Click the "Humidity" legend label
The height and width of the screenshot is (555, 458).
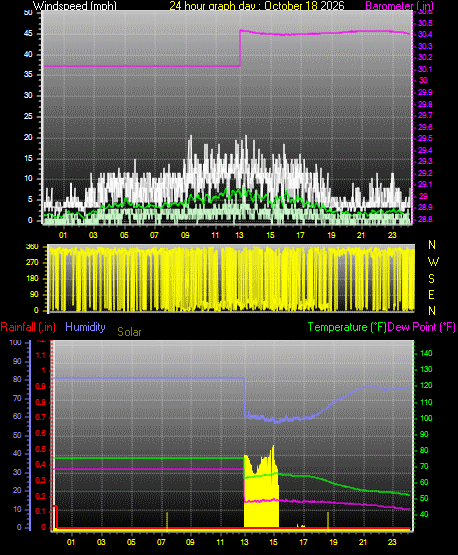point(85,327)
